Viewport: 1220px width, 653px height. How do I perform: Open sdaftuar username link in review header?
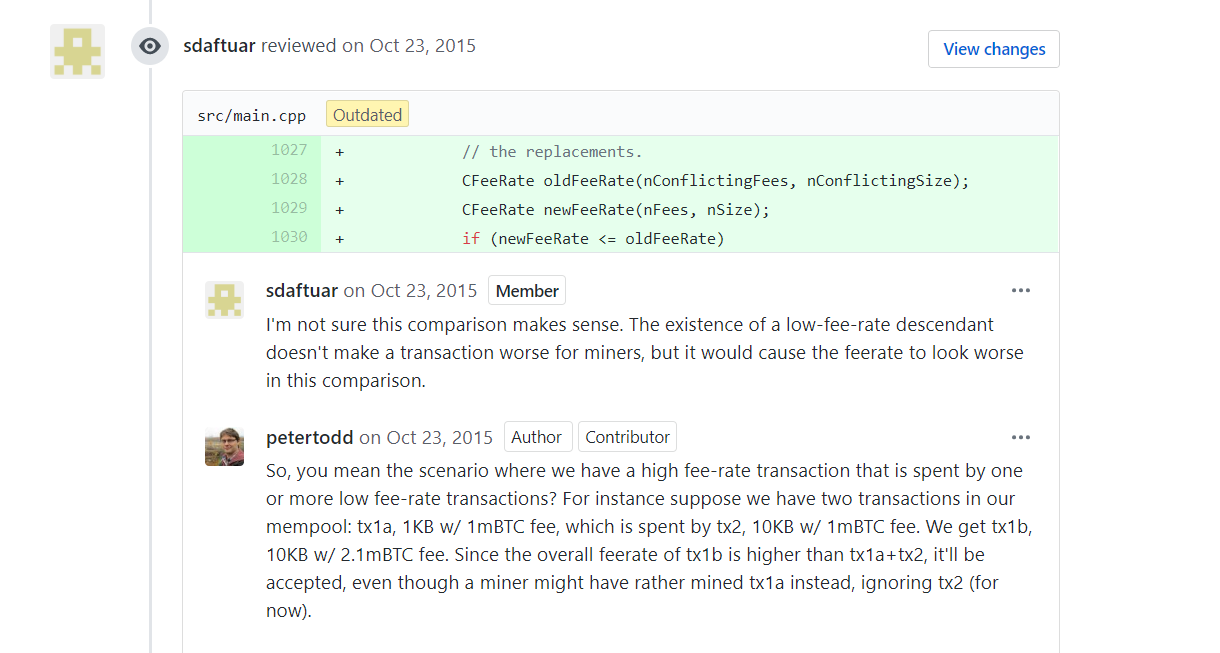[220, 46]
